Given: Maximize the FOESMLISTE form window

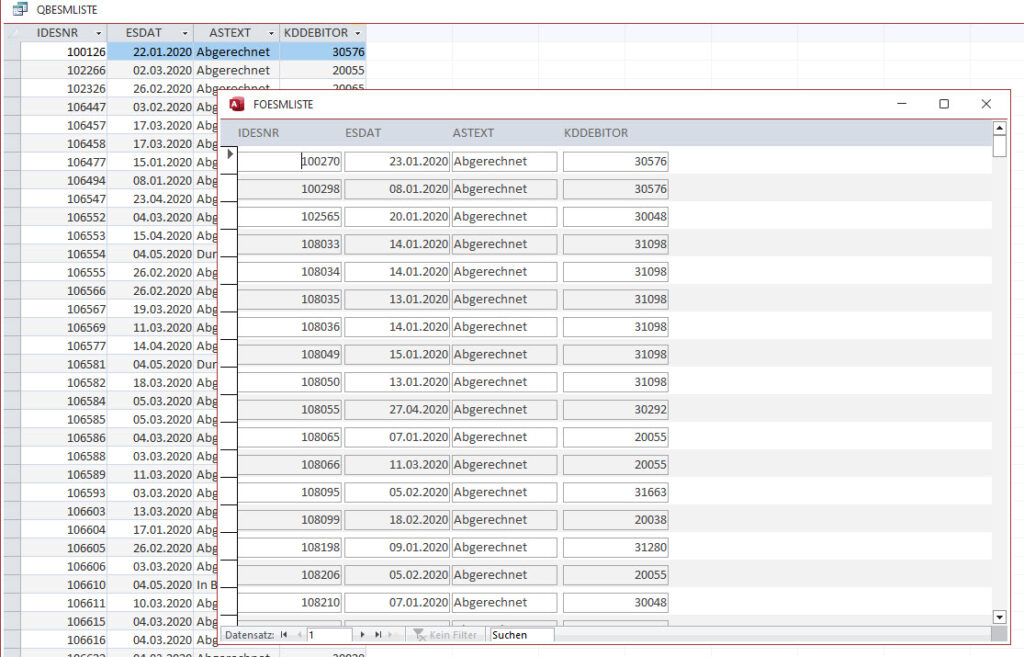Looking at the screenshot, I should pos(944,104).
